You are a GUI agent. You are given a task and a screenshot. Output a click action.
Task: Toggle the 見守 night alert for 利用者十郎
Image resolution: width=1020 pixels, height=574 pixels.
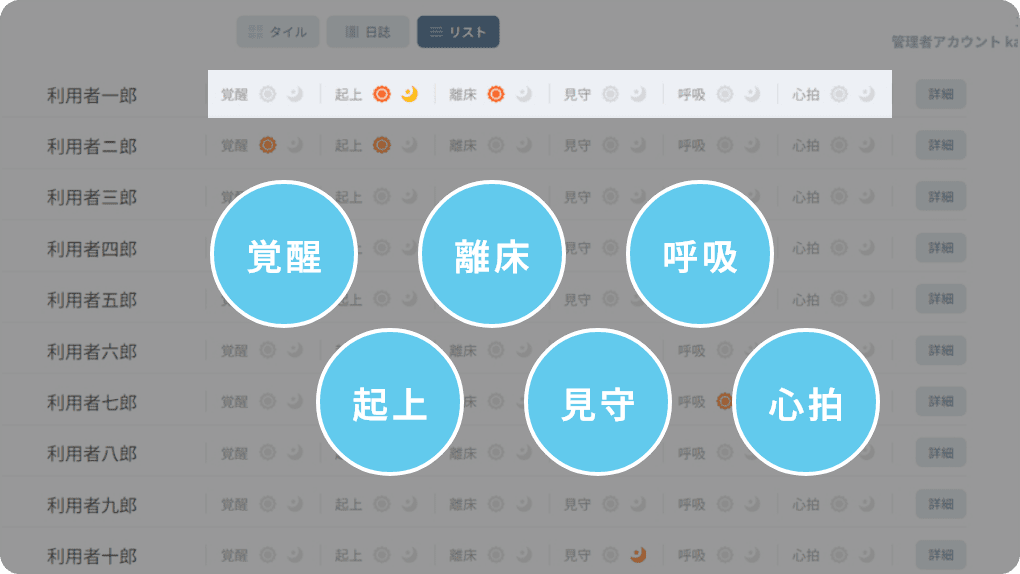pos(638,554)
